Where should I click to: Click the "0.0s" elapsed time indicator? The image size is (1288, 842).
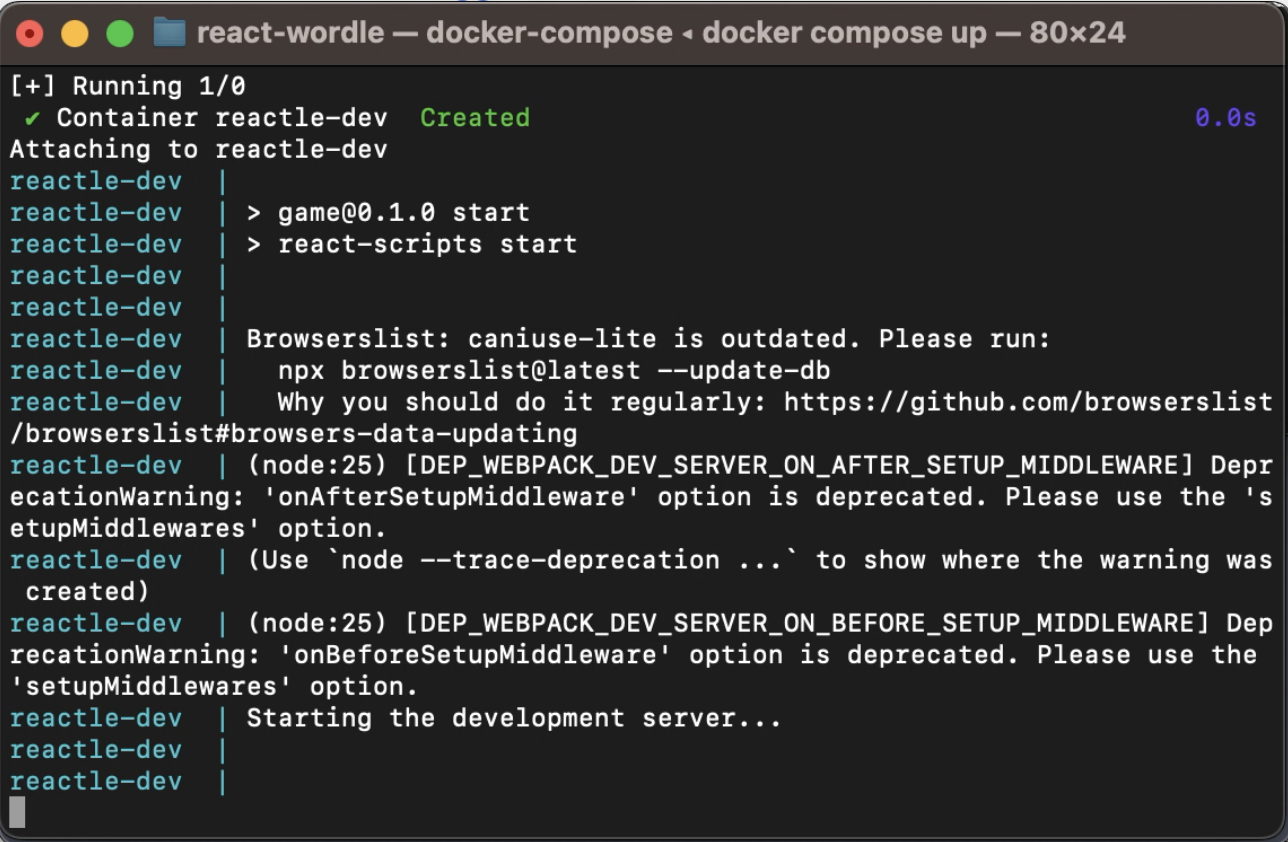pyautogui.click(x=1225, y=118)
